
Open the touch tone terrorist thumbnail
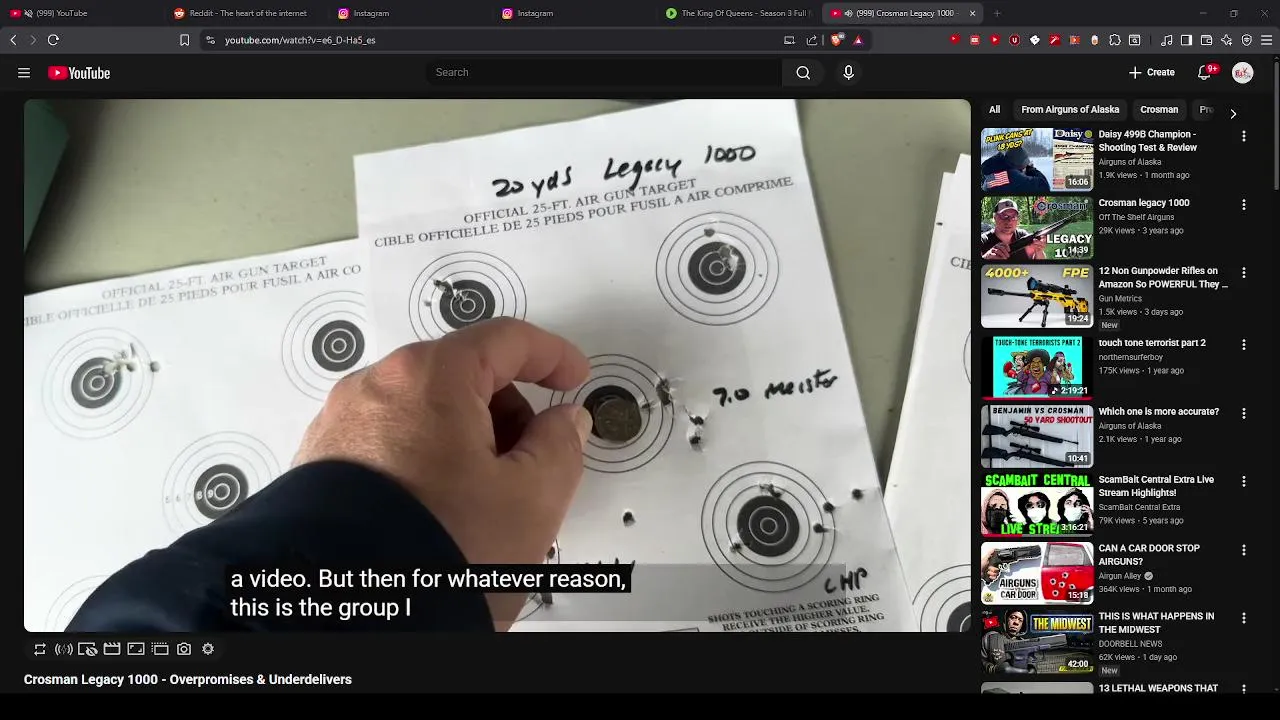tap(1037, 367)
